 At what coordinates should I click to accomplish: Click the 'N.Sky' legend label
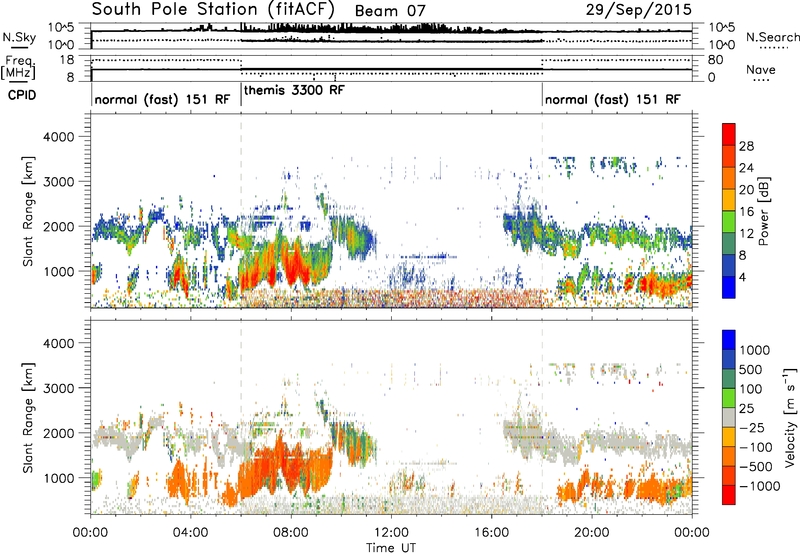click(x=19, y=37)
